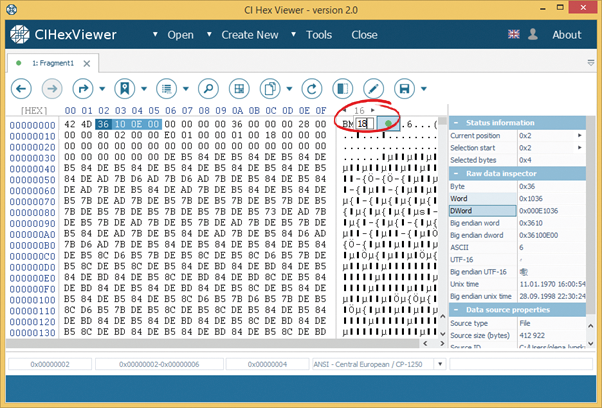The image size is (602, 408).
Task: Select the 1: Fragment1 tab
Action: click(x=53, y=63)
